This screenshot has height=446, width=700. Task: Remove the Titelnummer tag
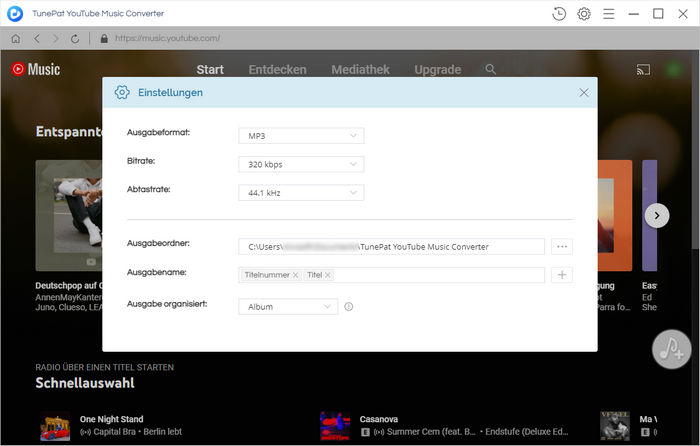click(x=295, y=275)
